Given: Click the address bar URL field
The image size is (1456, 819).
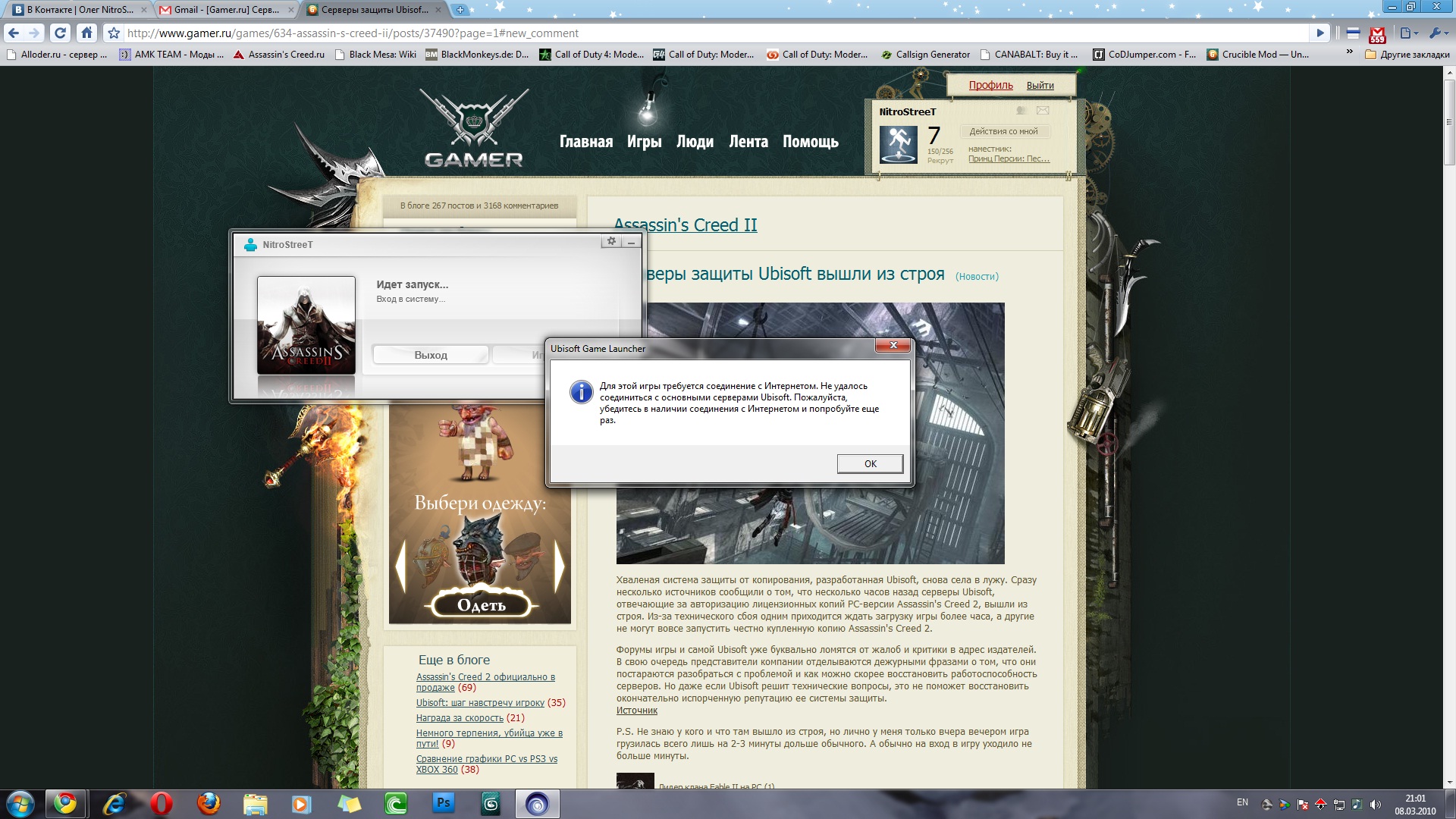Looking at the screenshot, I should 716,33.
